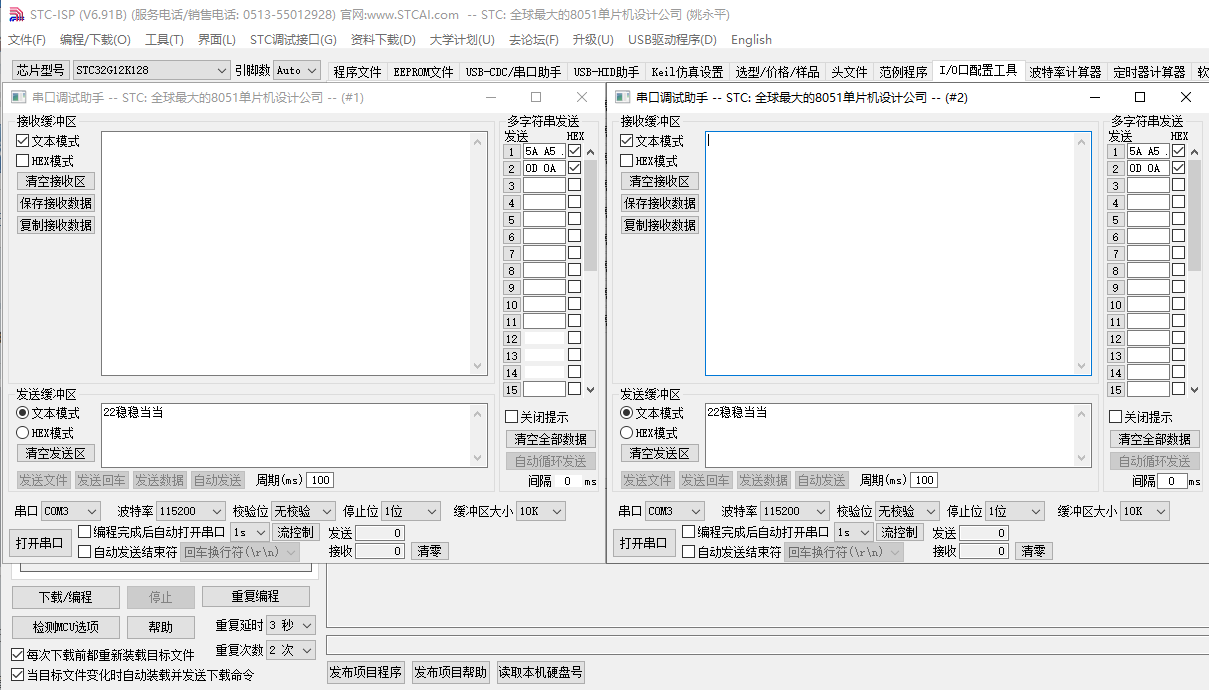Click the window icon of serial assistant #2
Viewport: 1209px width, 690px height.
pos(622,98)
